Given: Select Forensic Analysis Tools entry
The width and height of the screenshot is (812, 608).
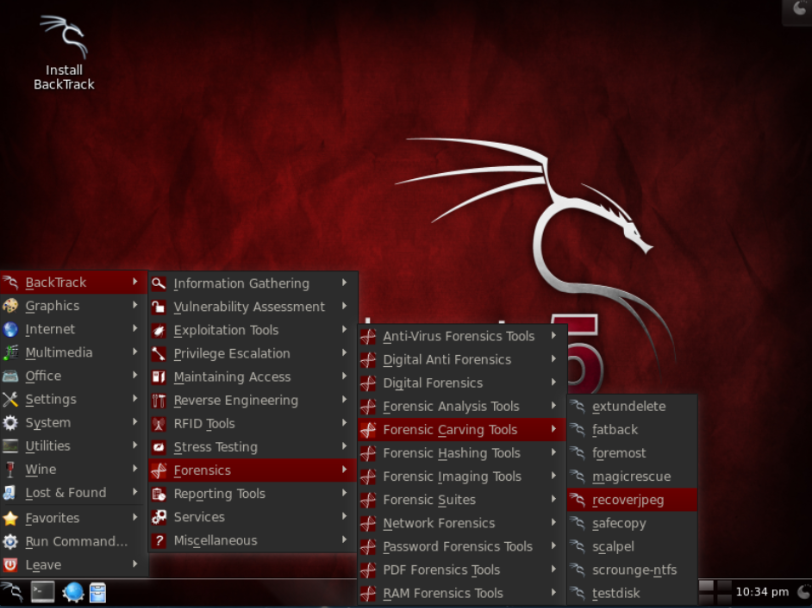Looking at the screenshot, I should [x=461, y=407].
